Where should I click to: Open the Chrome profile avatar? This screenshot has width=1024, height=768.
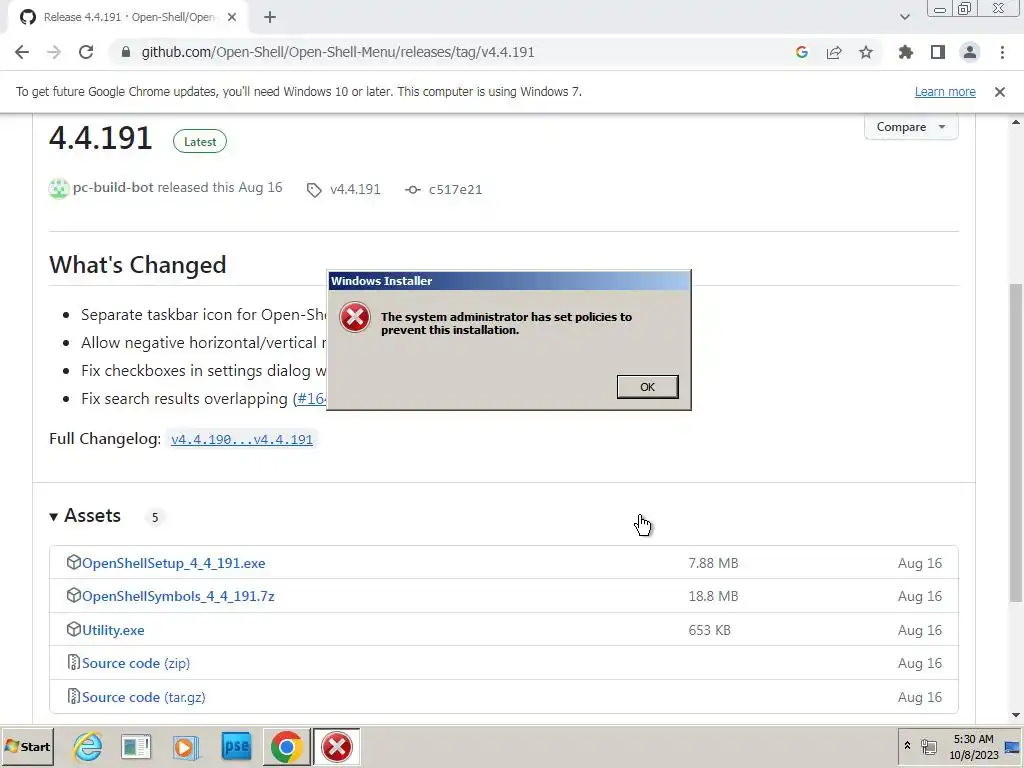point(970,52)
